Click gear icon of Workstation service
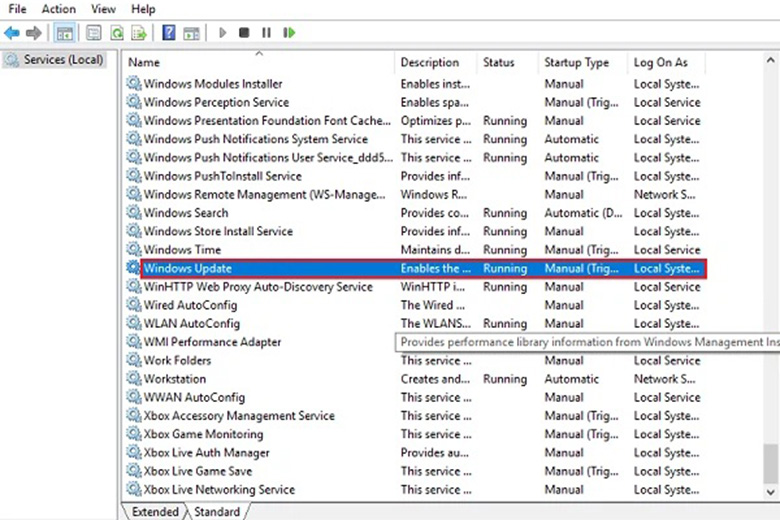 click(133, 378)
